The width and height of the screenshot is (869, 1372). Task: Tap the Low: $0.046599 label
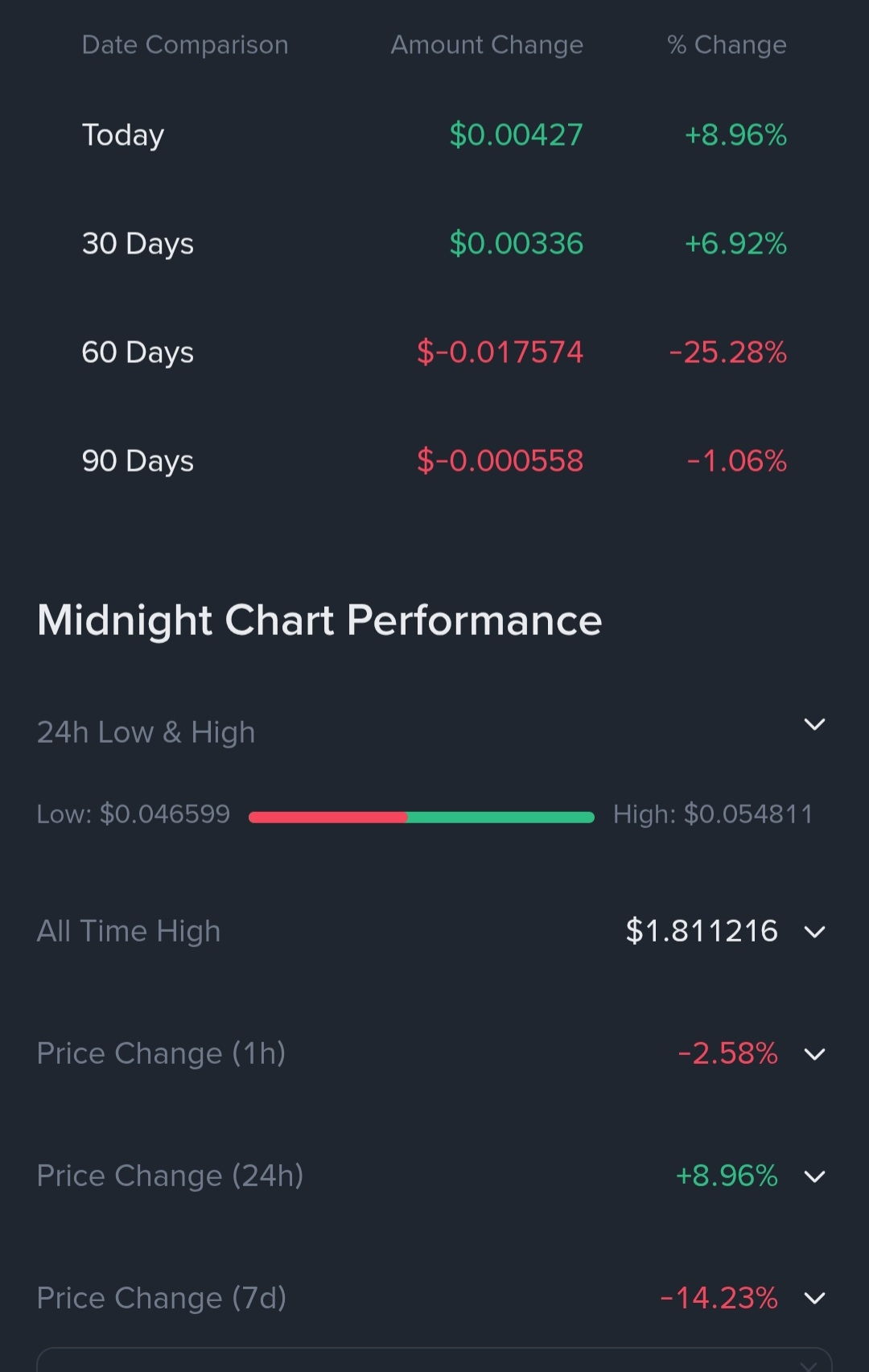134,814
